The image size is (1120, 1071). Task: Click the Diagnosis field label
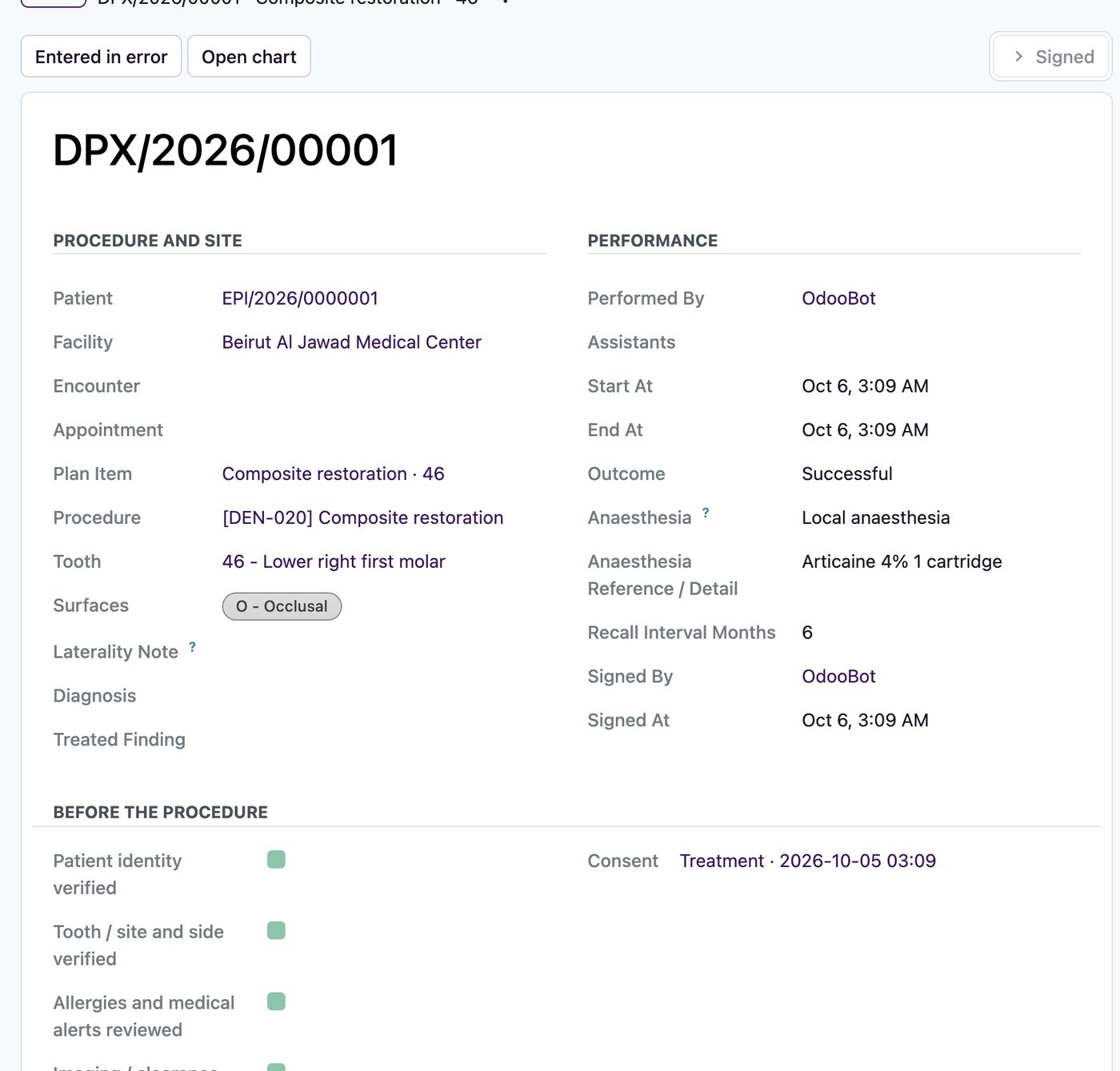[x=94, y=696]
